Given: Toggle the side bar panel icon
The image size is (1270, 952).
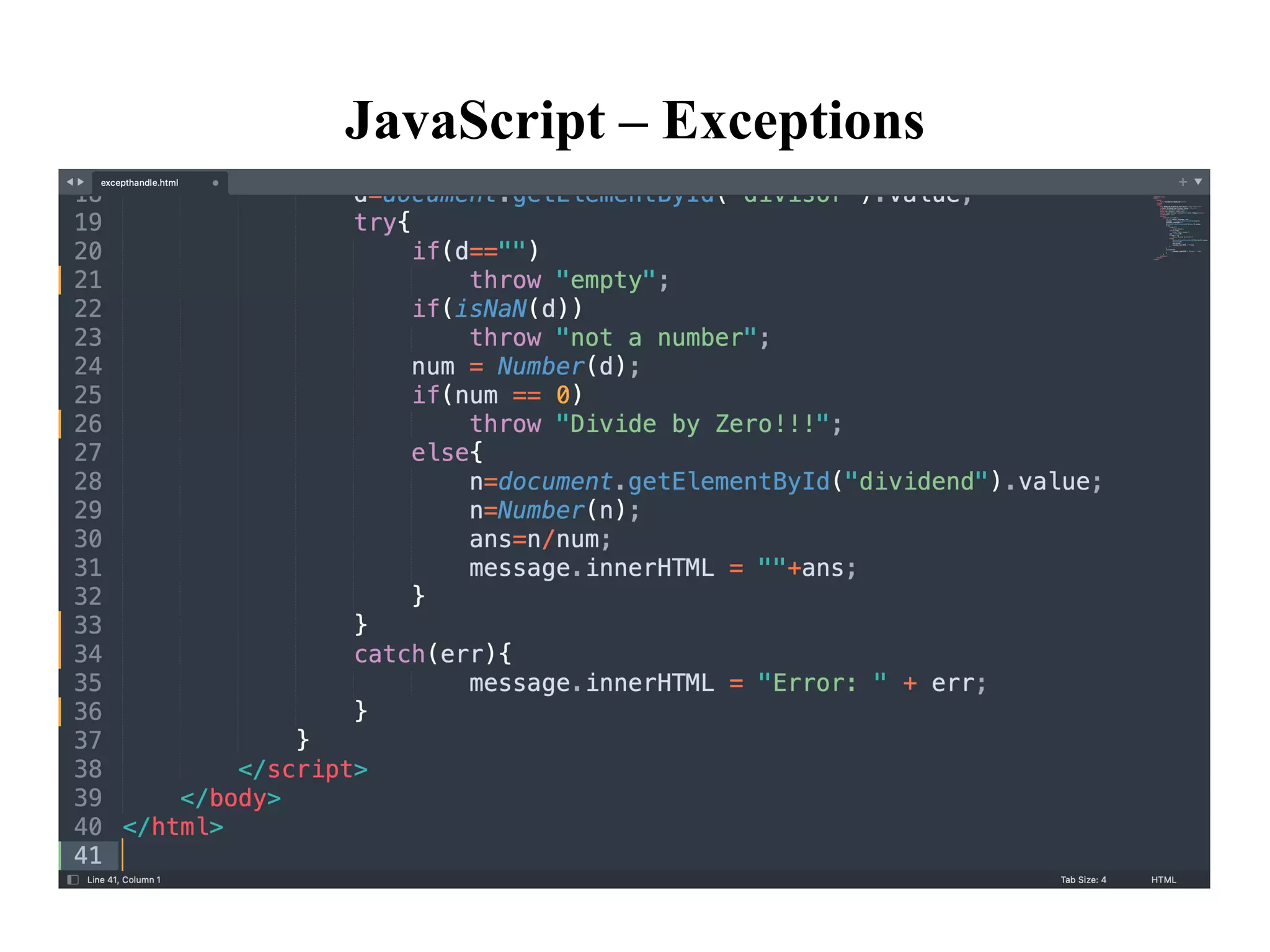Looking at the screenshot, I should pyautogui.click(x=73, y=879).
